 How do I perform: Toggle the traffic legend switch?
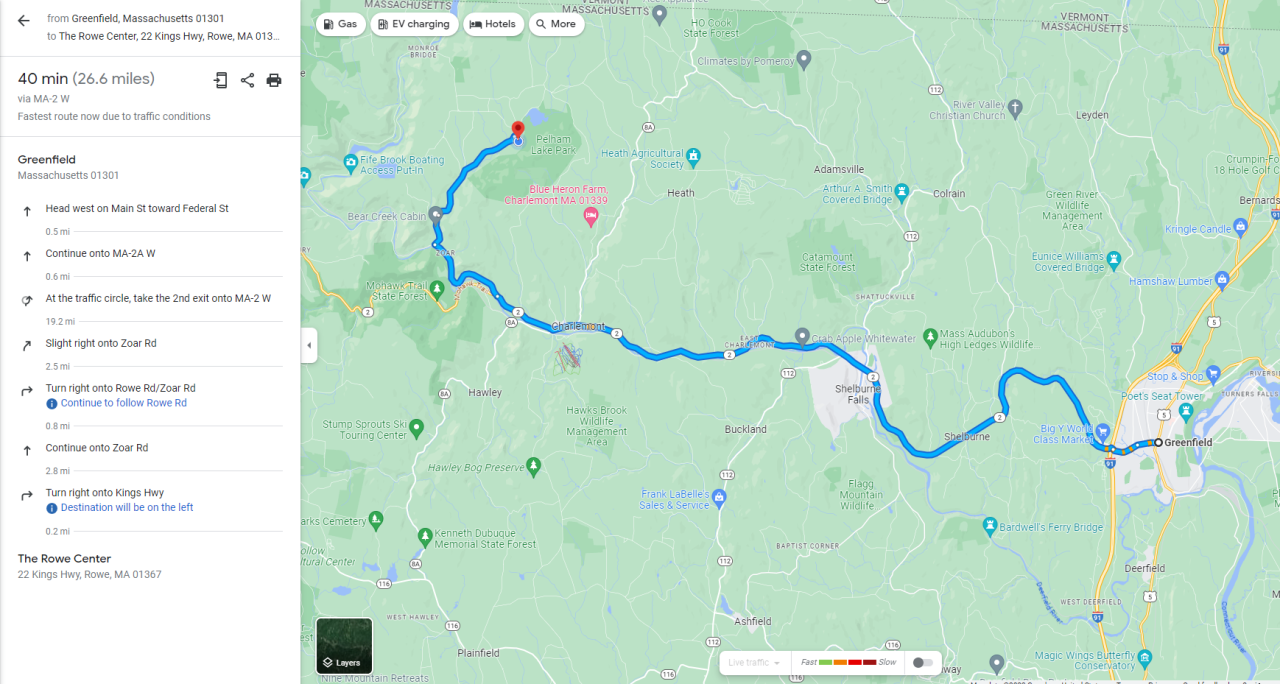point(922,662)
